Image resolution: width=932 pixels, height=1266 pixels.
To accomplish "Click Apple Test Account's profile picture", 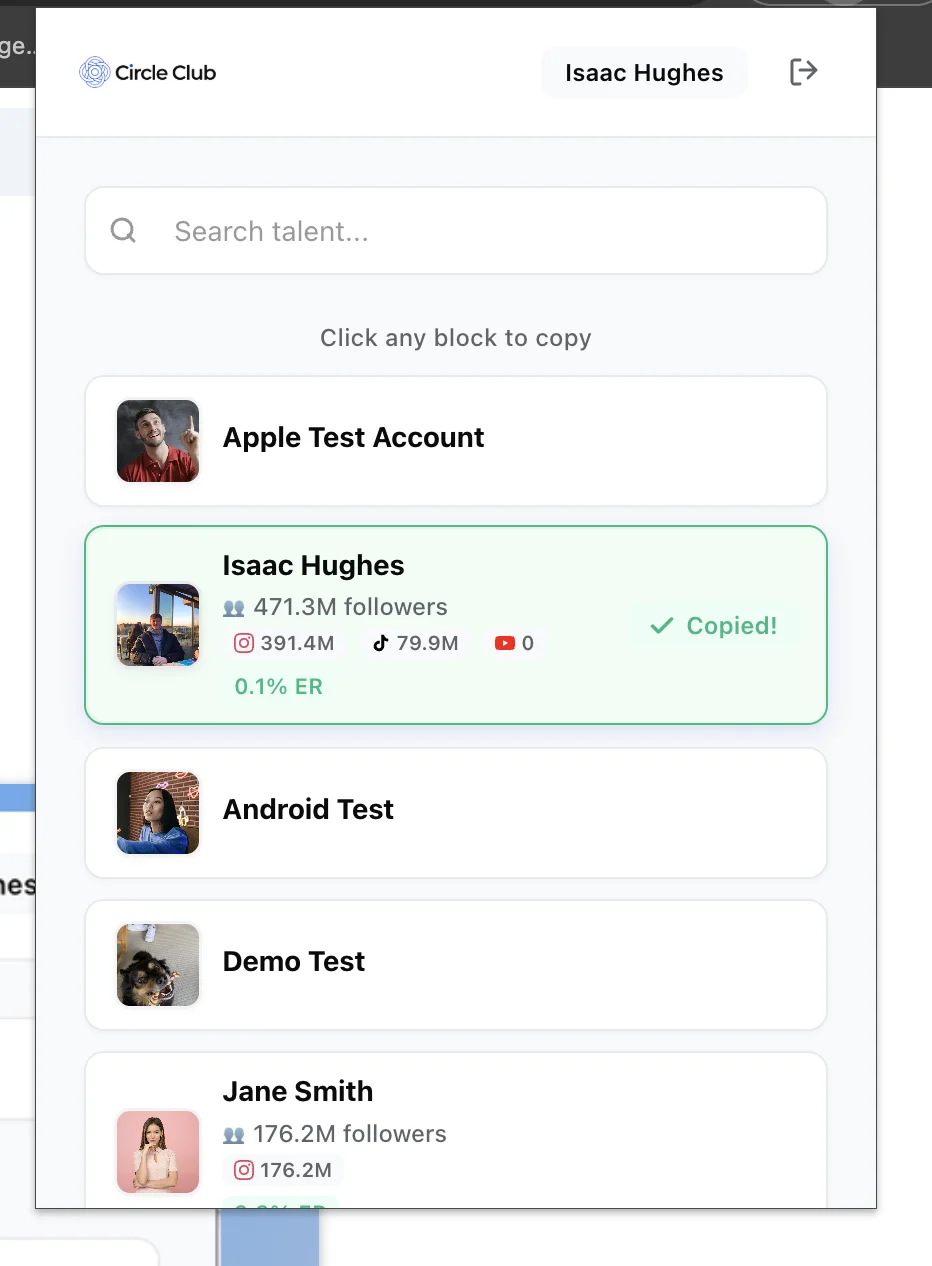I will 157,440.
